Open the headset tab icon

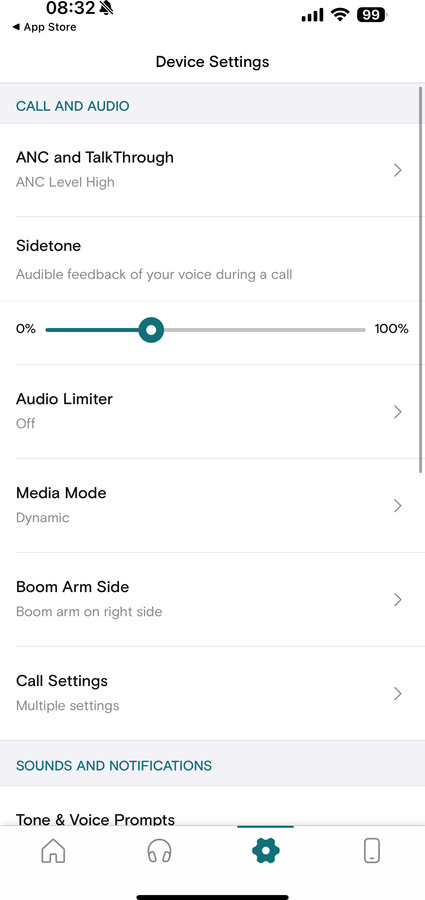tap(159, 850)
